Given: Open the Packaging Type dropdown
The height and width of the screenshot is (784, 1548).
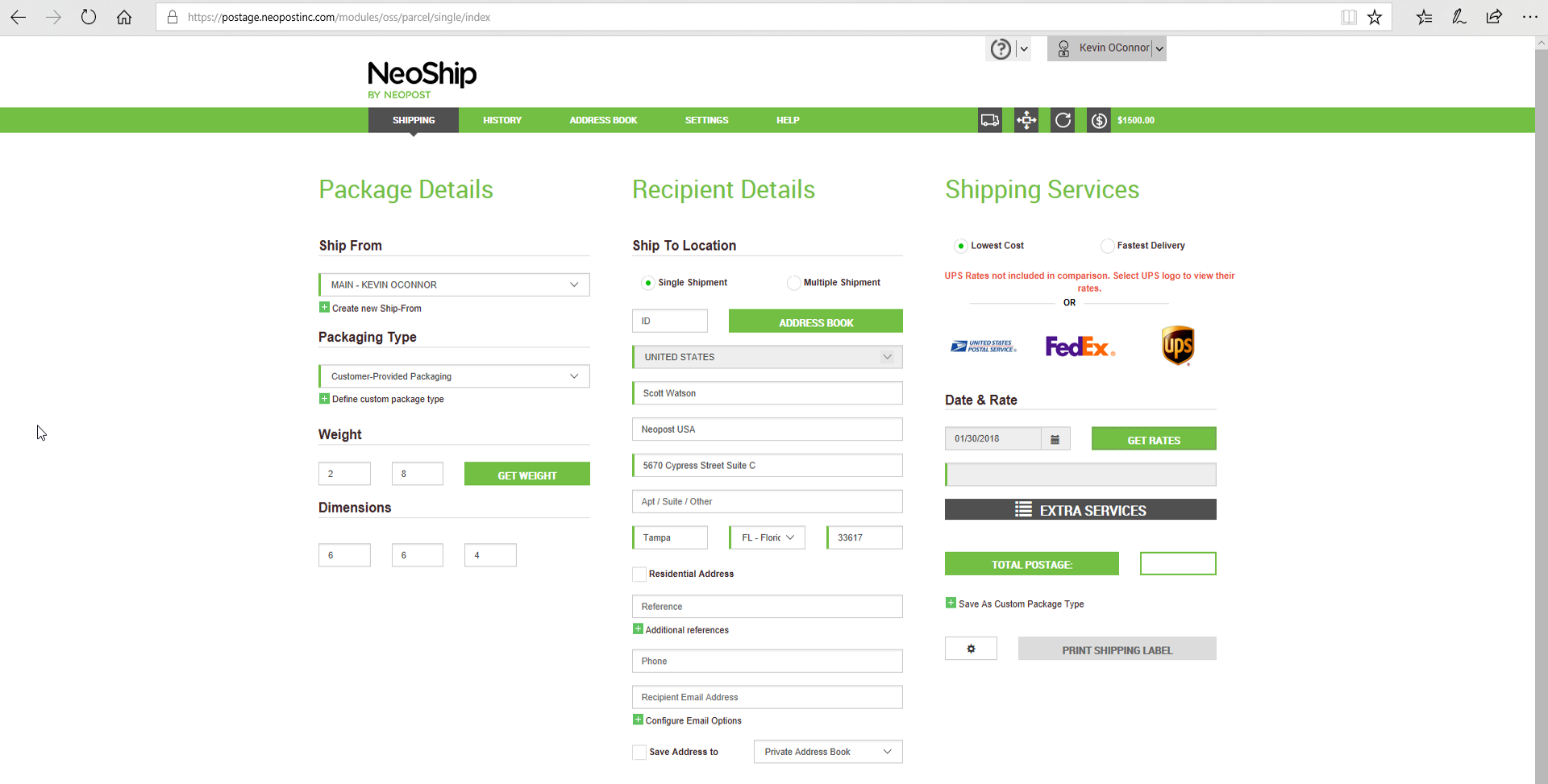Looking at the screenshot, I should point(454,376).
